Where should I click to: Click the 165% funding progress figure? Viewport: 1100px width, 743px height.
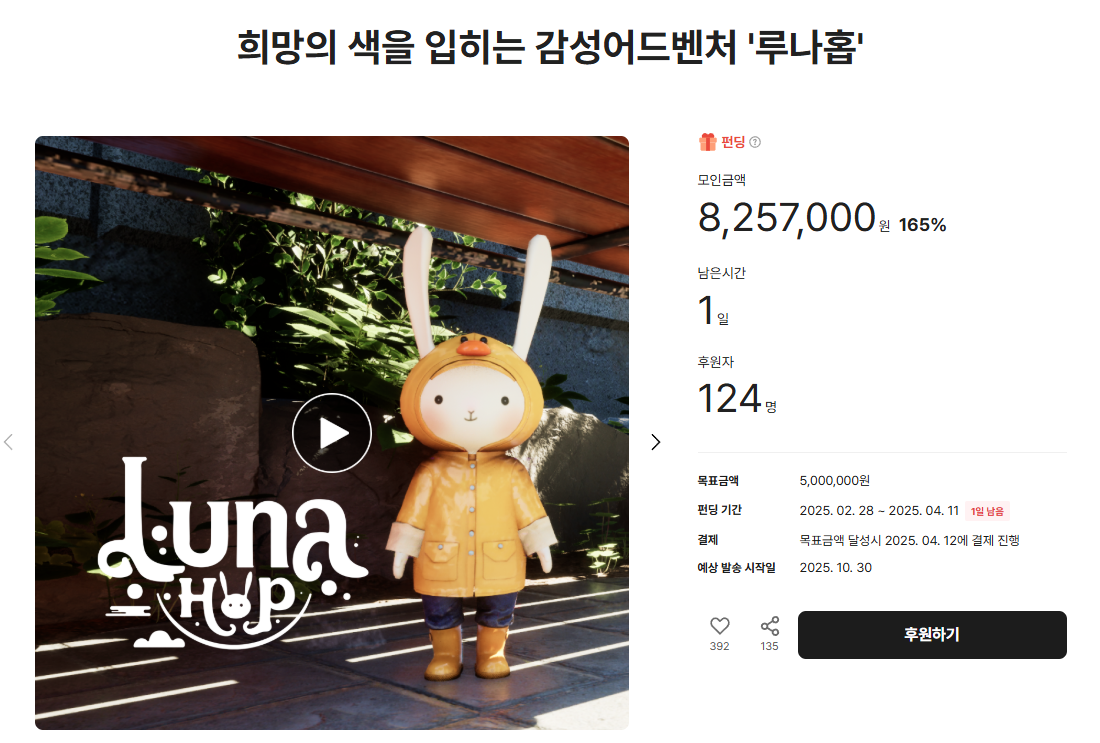click(923, 225)
